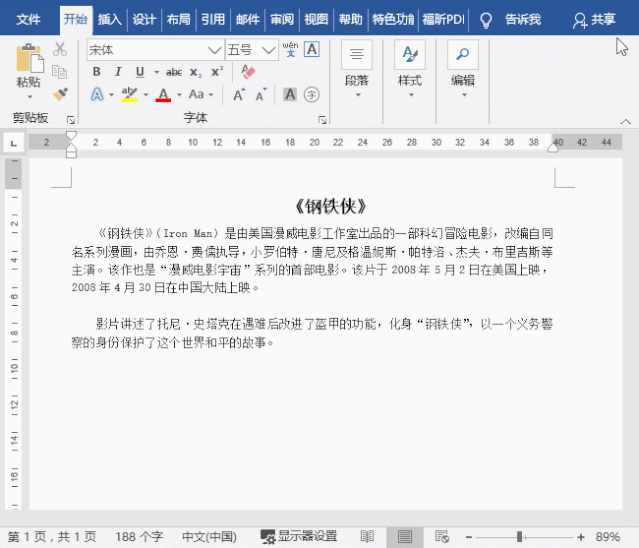Click the page count 第1页,共1页
The height and width of the screenshot is (548, 639).
click(52, 537)
